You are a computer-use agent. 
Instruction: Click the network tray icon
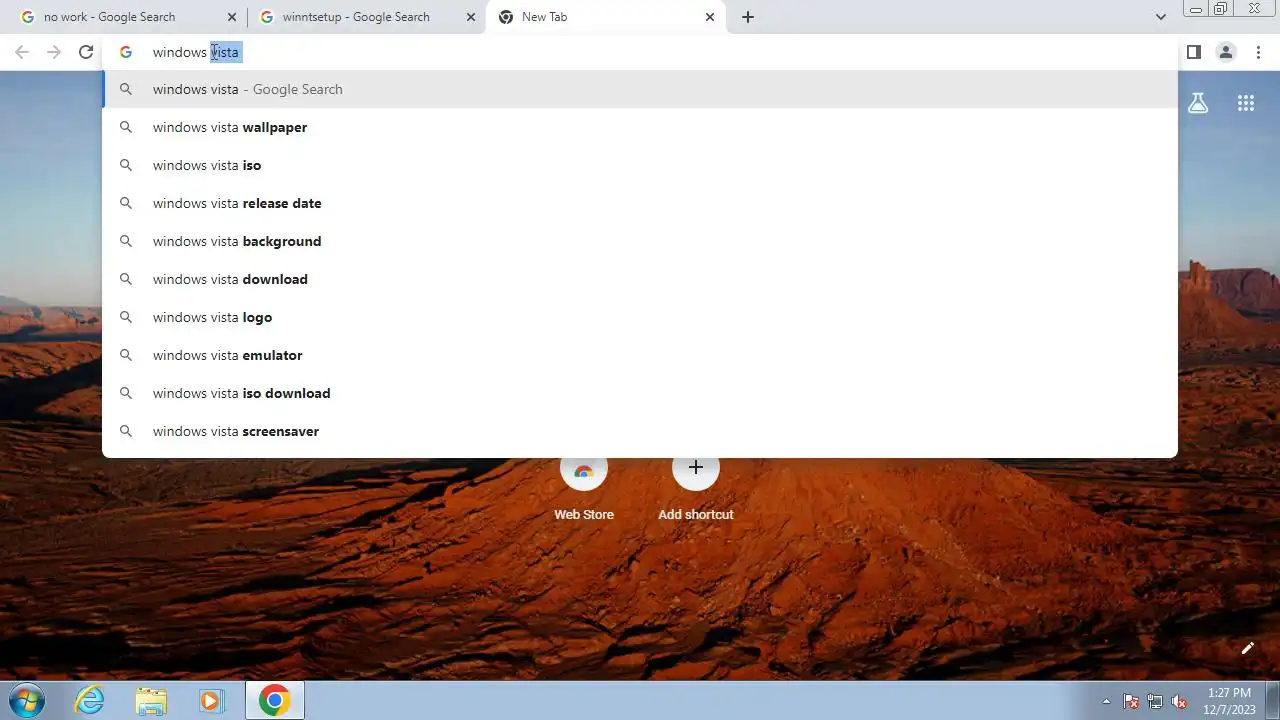click(x=1155, y=701)
